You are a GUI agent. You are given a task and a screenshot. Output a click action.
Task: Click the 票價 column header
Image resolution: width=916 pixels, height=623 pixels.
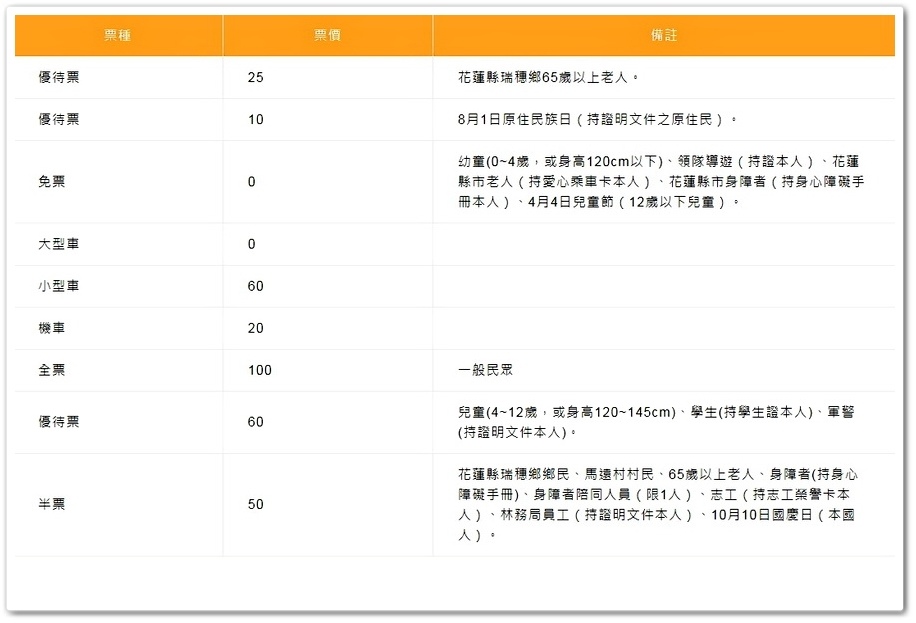(x=327, y=35)
